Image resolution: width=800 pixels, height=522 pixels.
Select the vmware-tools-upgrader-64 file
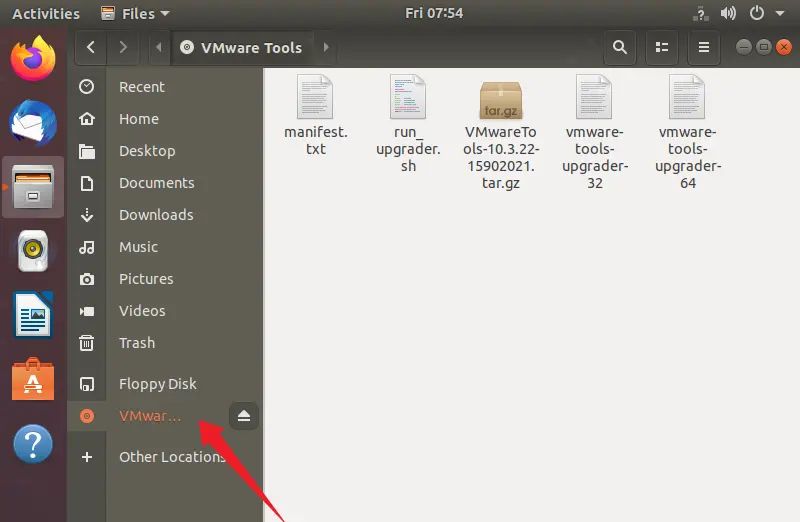(687, 133)
